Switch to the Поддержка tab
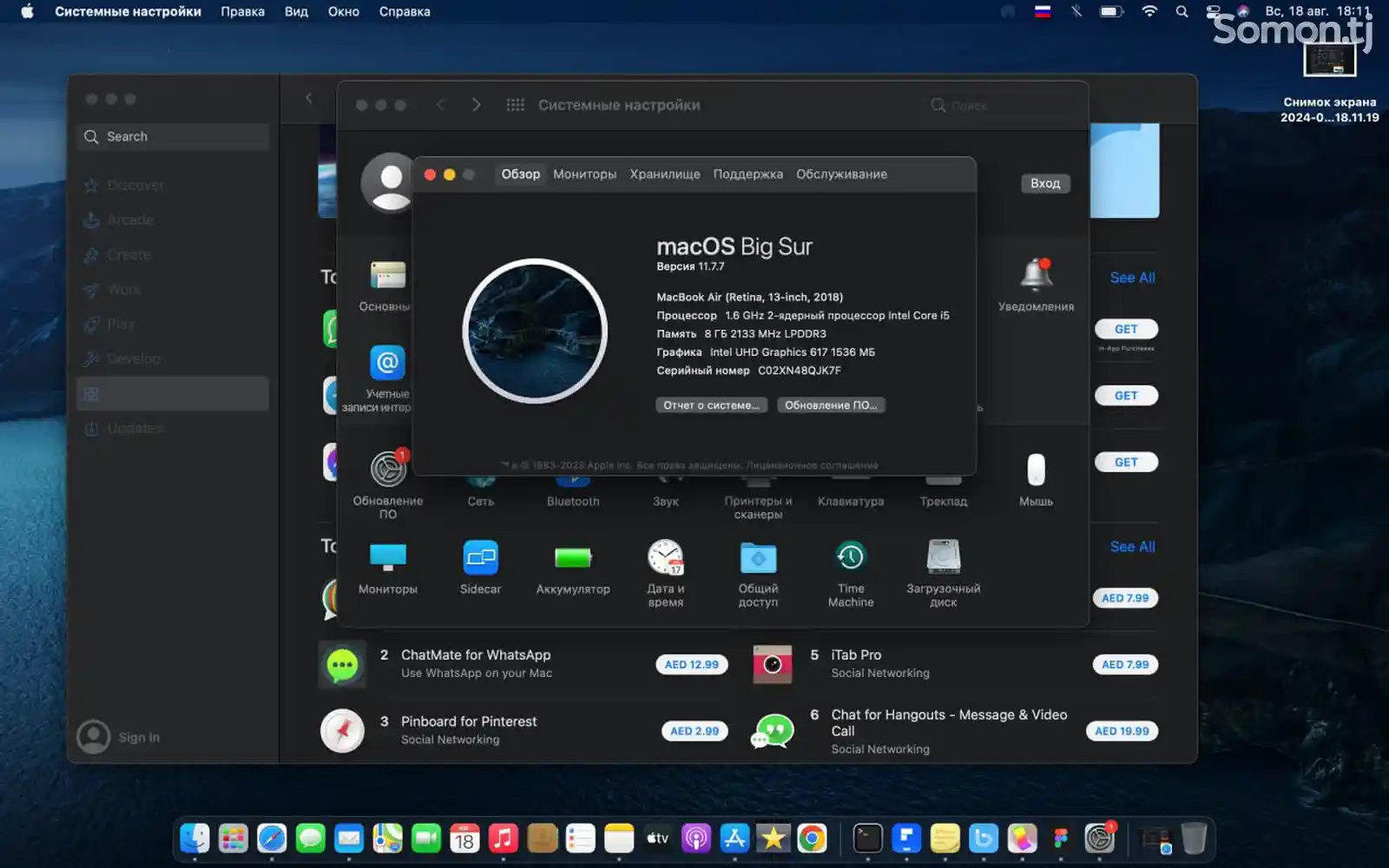1389x868 pixels. [x=748, y=174]
